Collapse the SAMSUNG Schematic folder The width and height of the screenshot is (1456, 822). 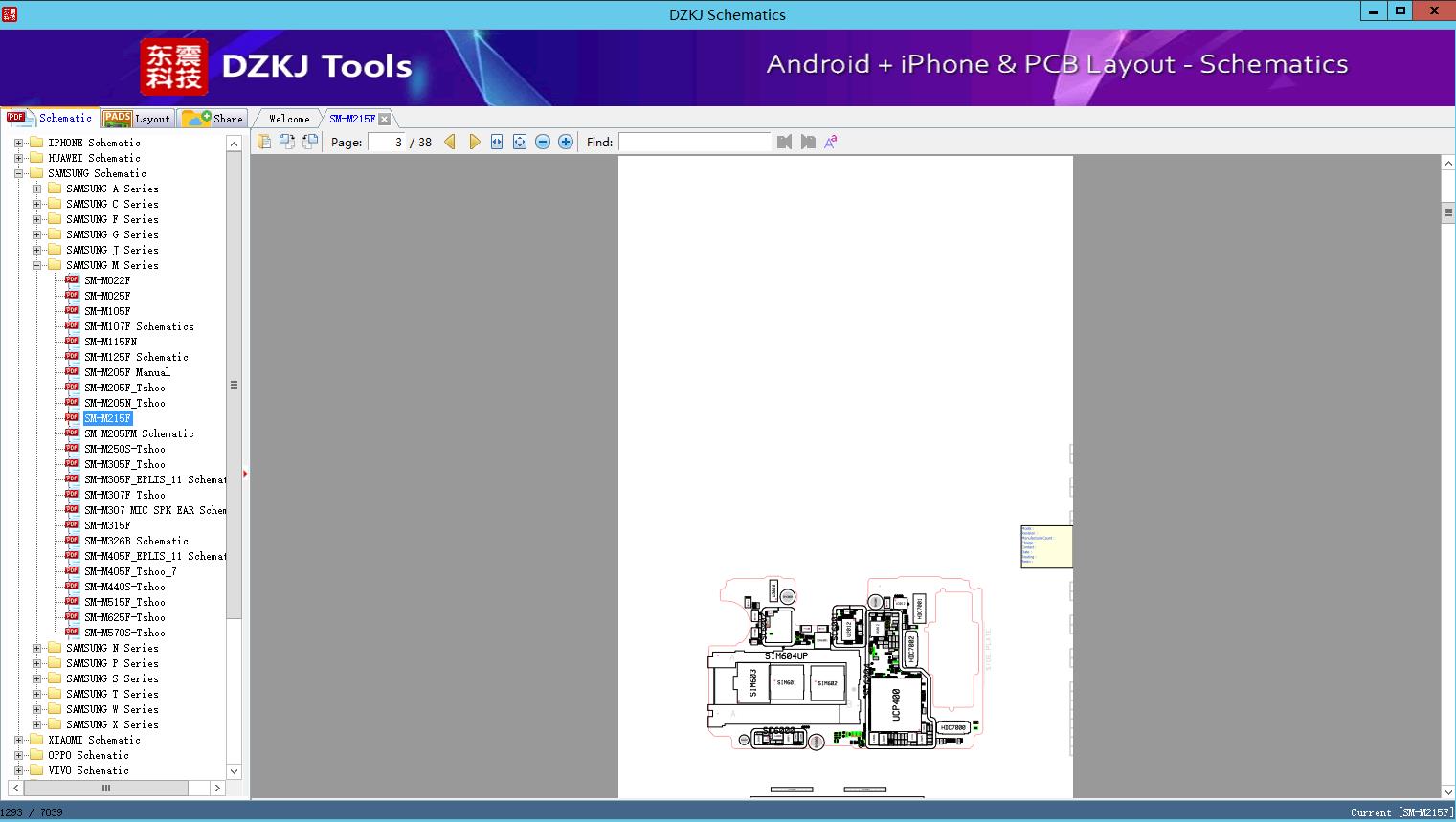click(18, 173)
